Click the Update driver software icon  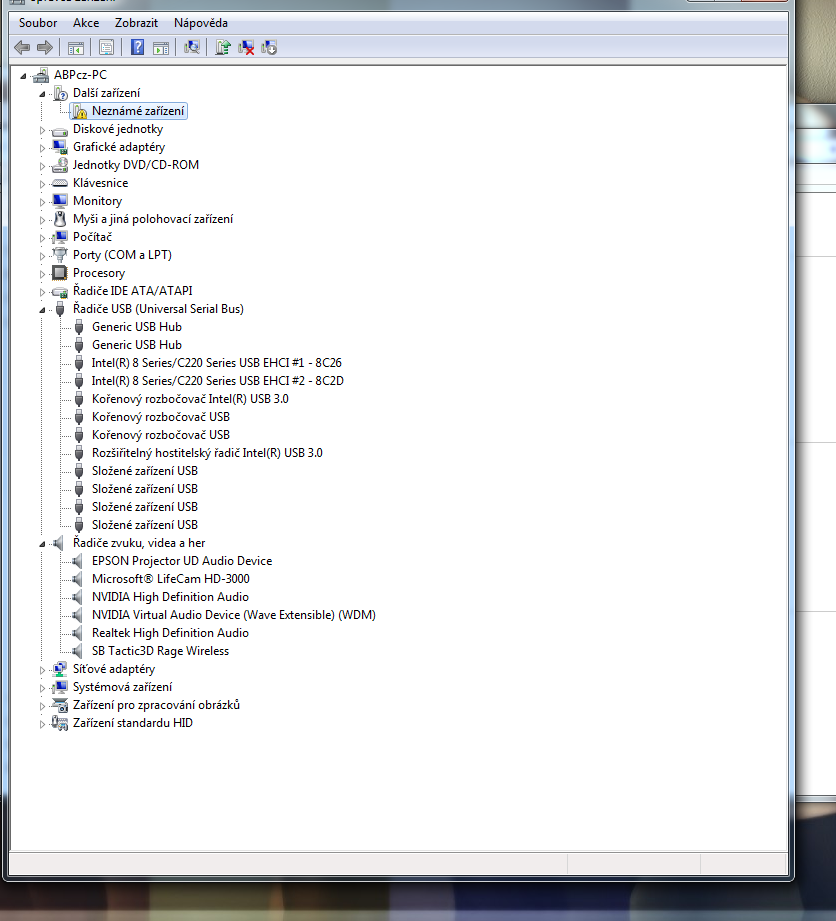[x=223, y=48]
